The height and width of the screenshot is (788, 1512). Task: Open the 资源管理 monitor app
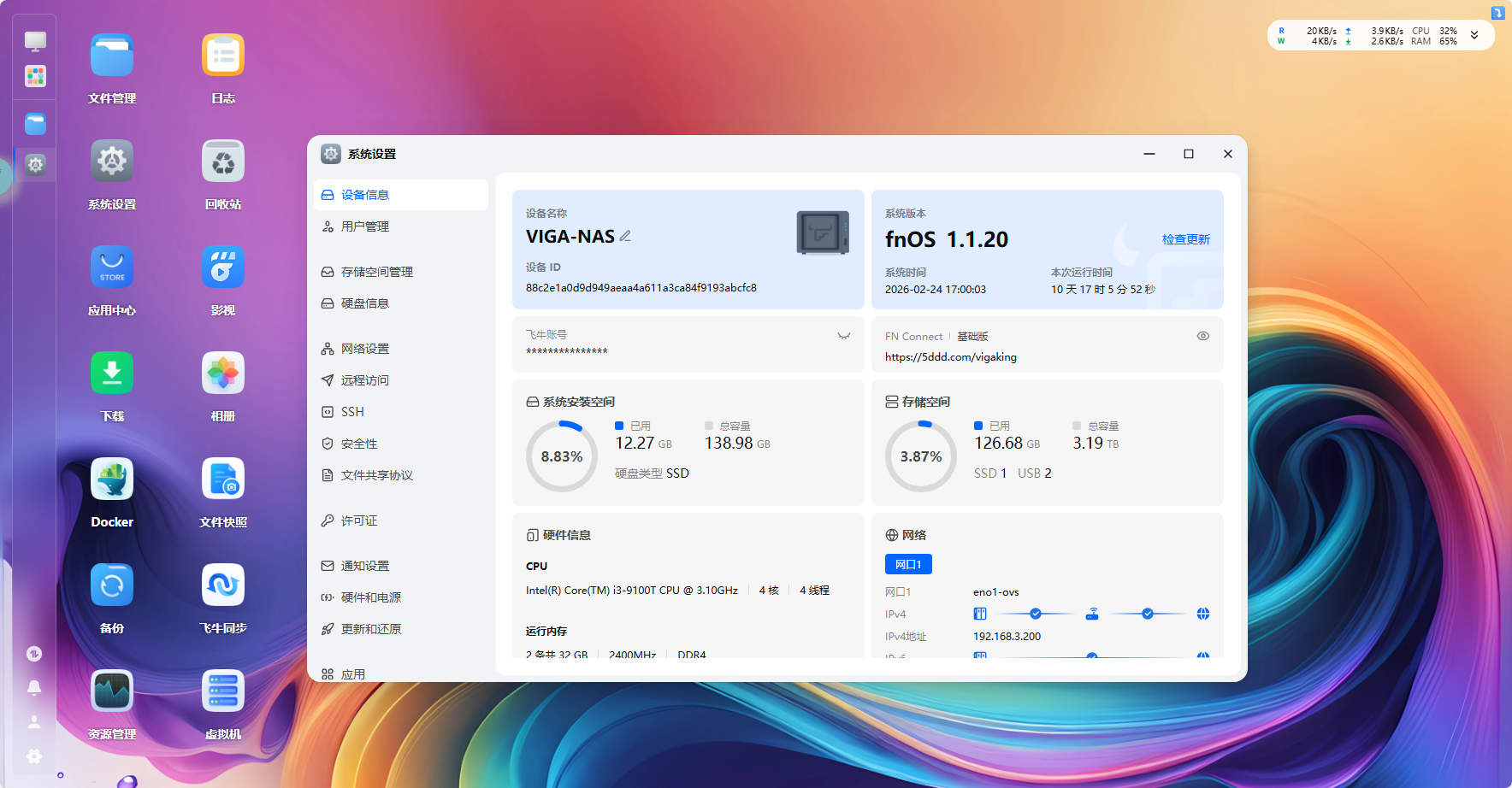(112, 691)
